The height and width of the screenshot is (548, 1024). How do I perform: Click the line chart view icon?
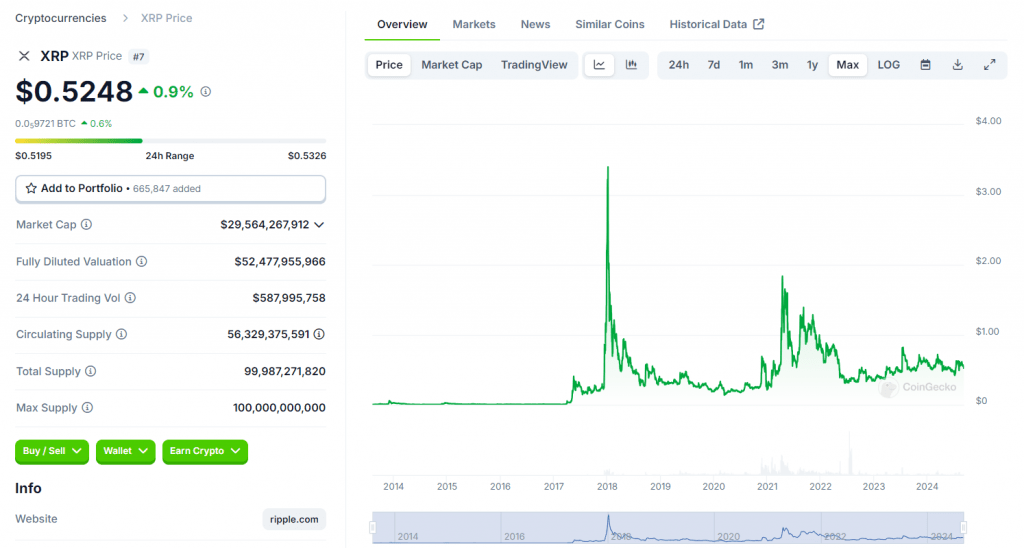coord(599,65)
